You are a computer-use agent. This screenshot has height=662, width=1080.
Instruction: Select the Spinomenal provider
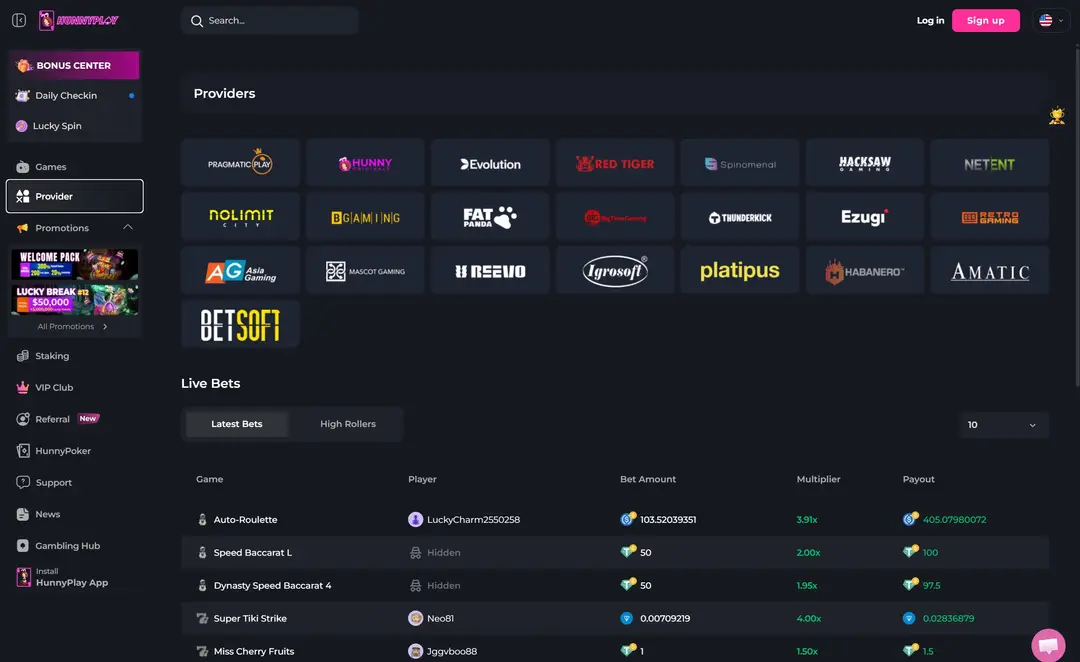click(740, 163)
